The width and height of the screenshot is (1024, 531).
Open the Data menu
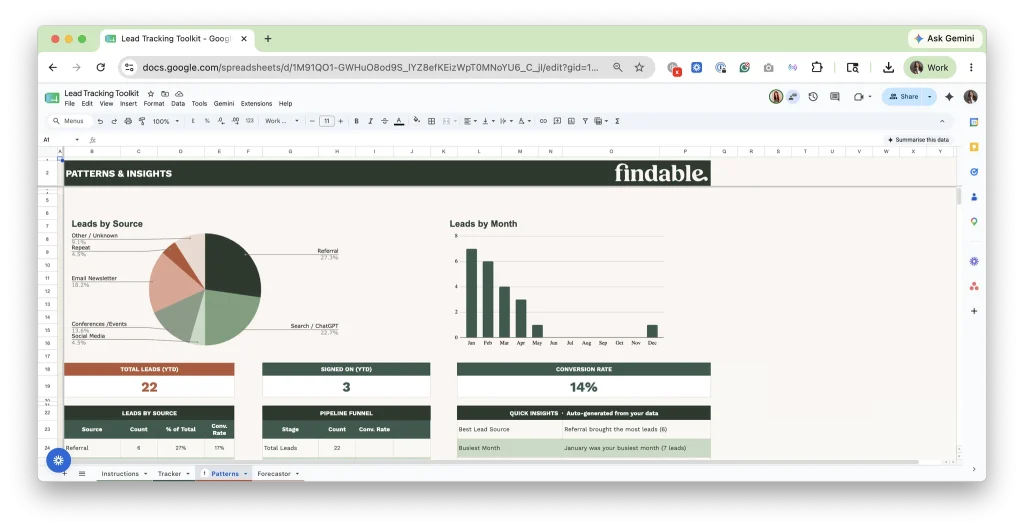coord(178,103)
